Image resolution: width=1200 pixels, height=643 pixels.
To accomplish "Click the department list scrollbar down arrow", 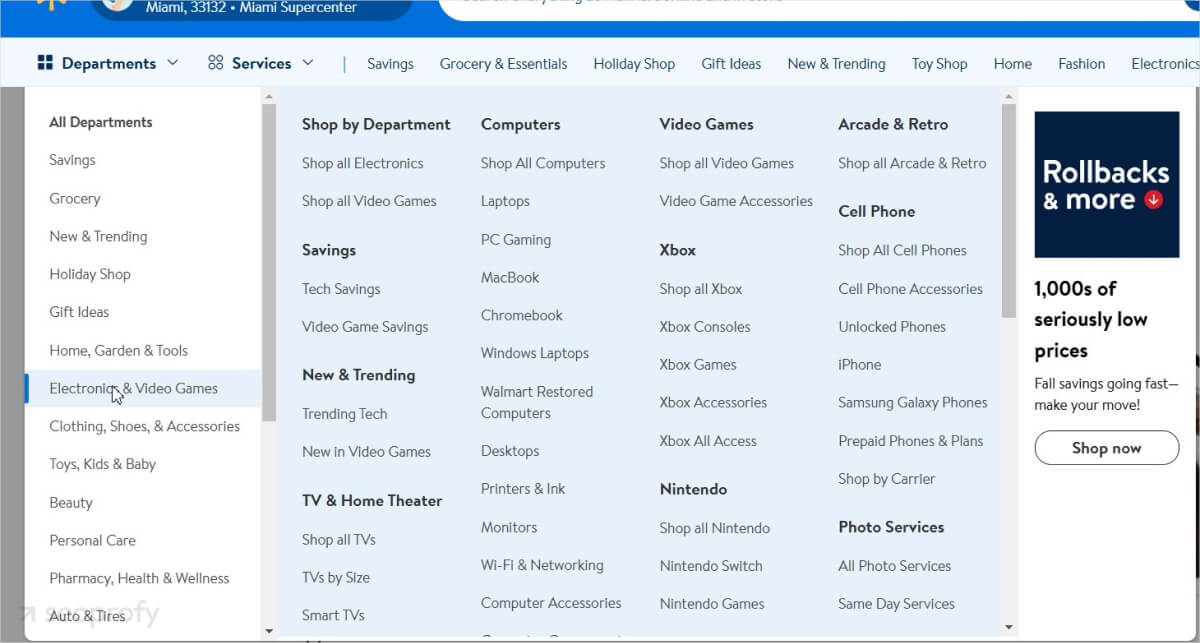I will coord(268,631).
